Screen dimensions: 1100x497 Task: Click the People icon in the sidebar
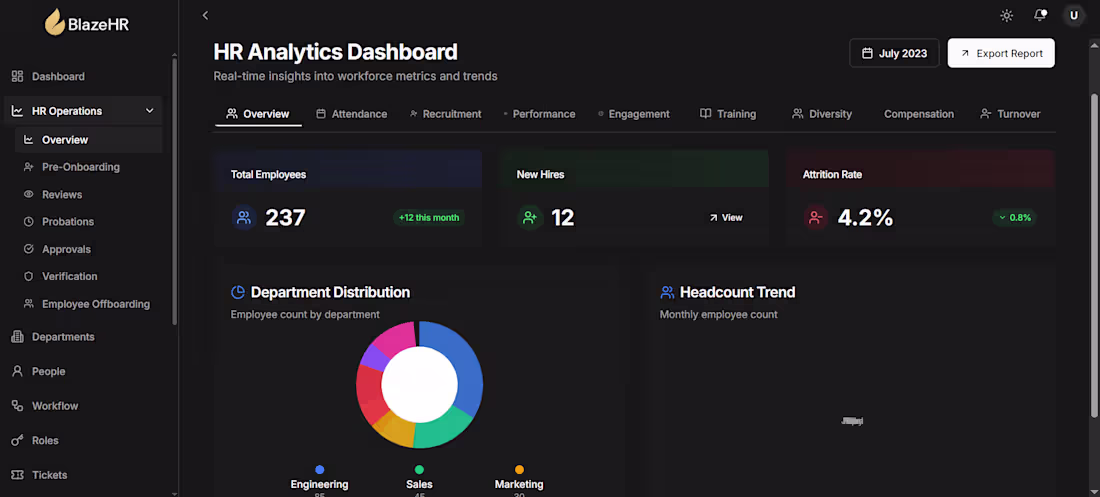(18, 371)
